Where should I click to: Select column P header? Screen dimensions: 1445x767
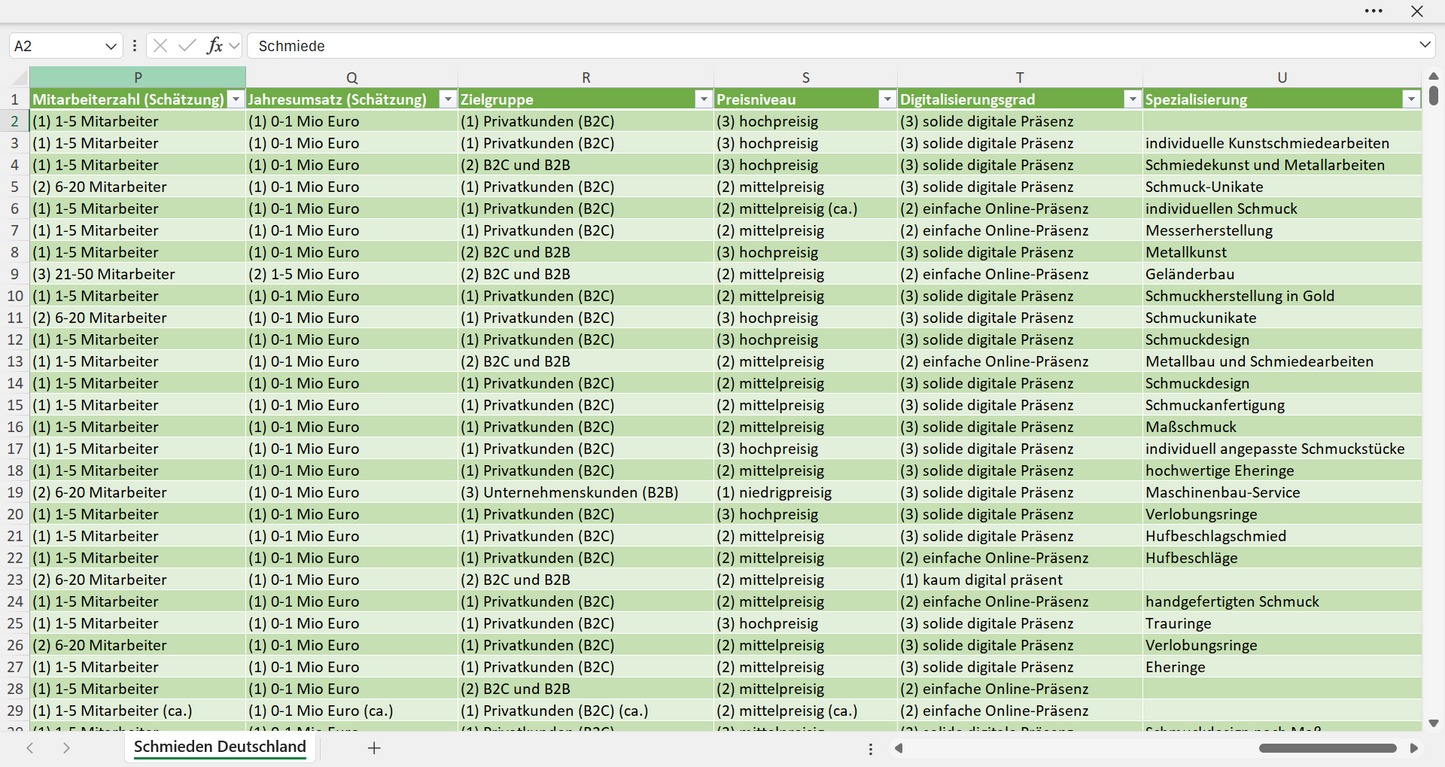click(138, 77)
